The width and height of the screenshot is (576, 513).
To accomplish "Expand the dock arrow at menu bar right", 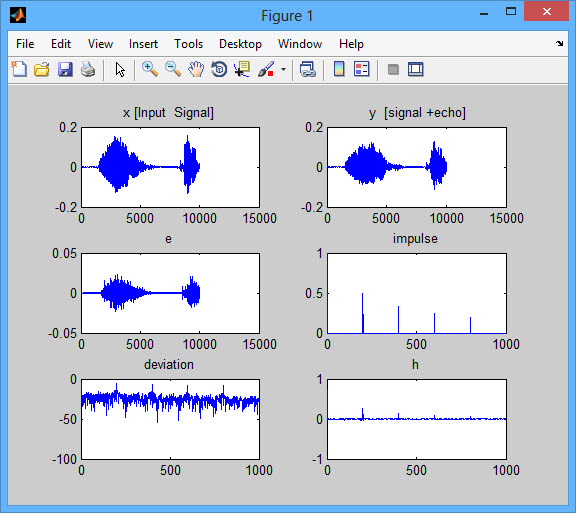I will 559,43.
